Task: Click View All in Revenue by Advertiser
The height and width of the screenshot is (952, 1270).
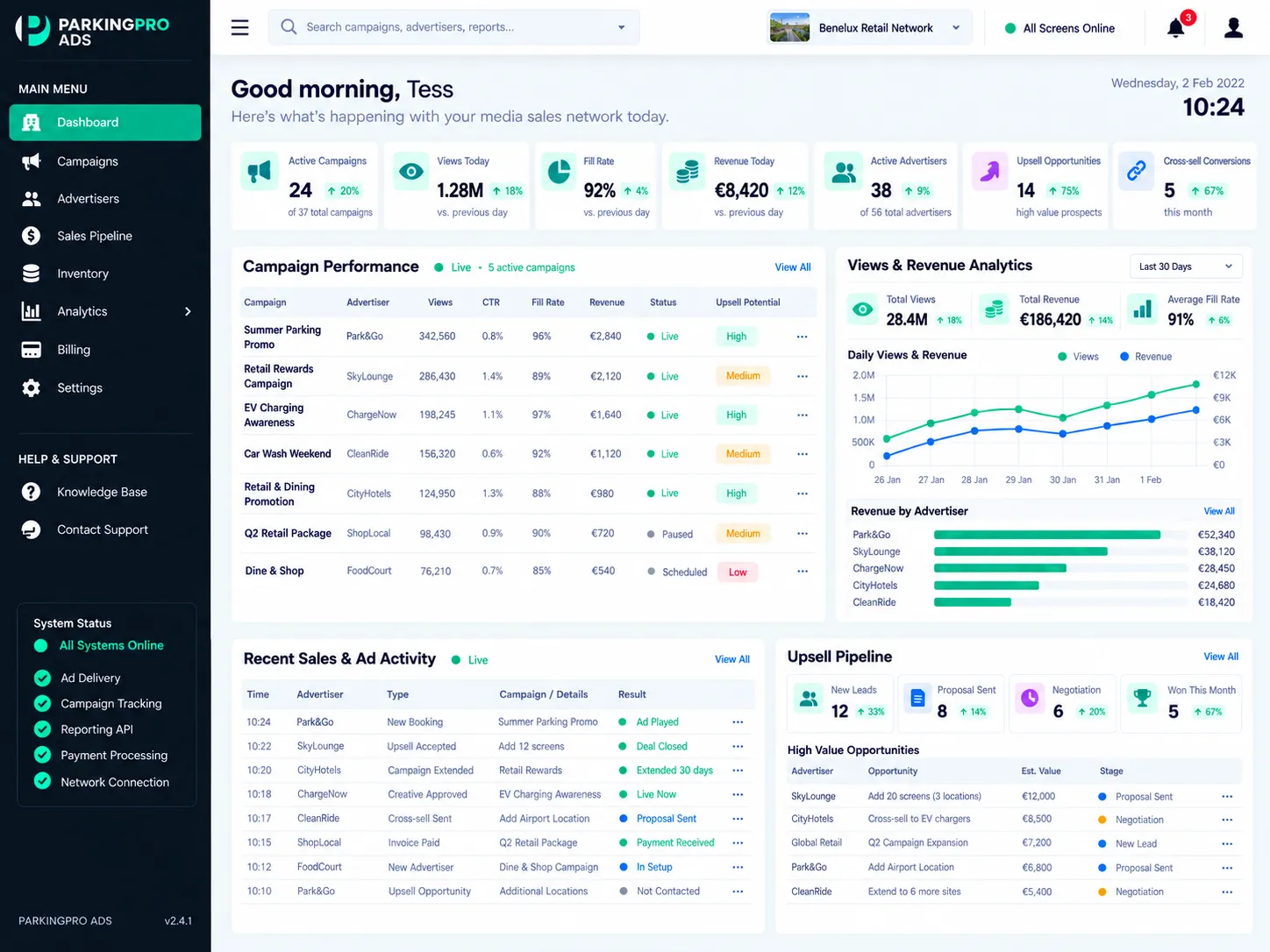Action: coord(1219,511)
